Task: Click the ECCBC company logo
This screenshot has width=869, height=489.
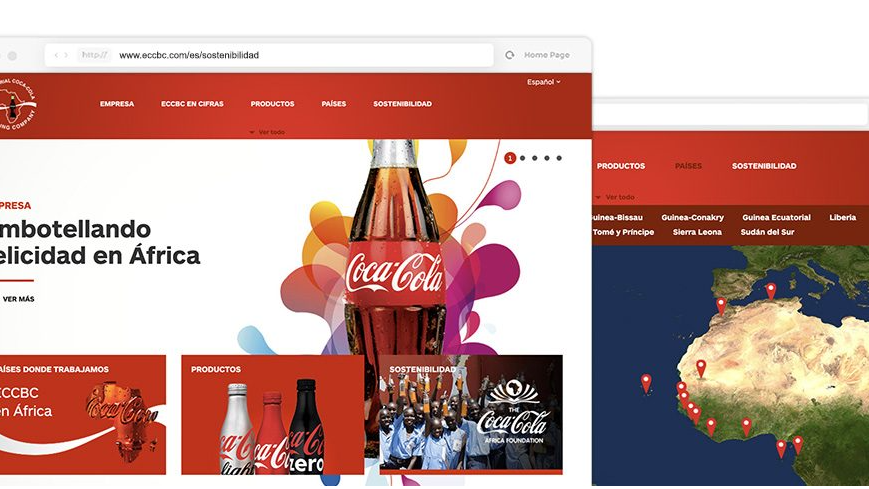Action: pyautogui.click(x=17, y=104)
